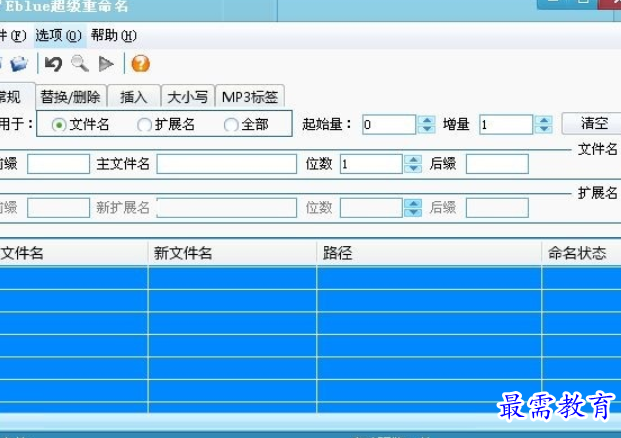This screenshot has height=438, width=621.
Task: Open the 帮助(H) menu
Action: click(x=114, y=36)
